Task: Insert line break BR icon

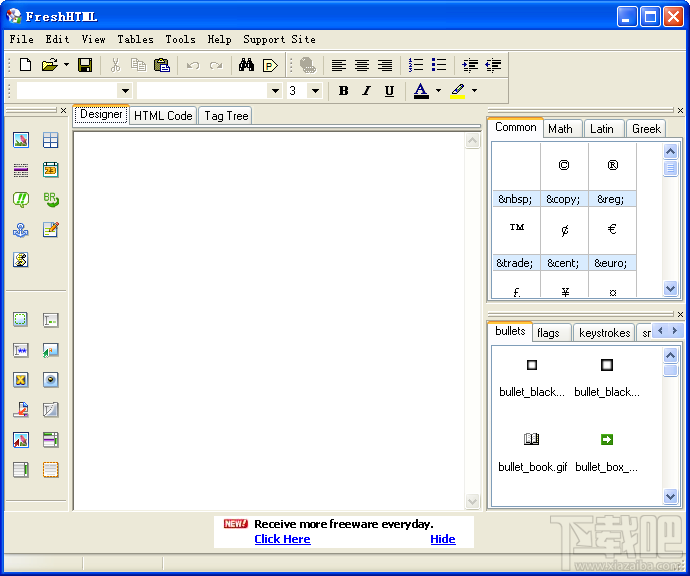Action: click(51, 200)
